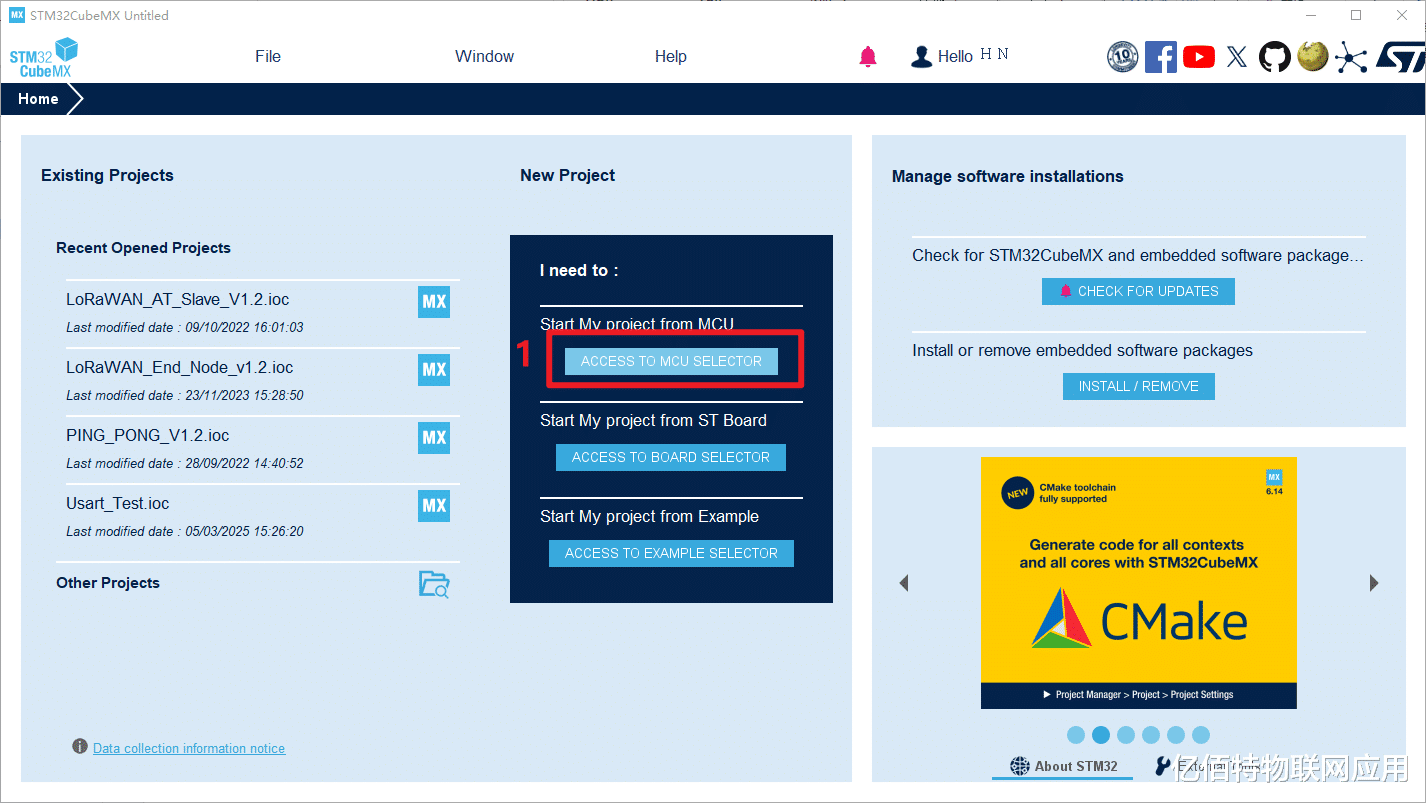The image size is (1426, 803).
Task: Click the X (Twitter) icon
Action: (x=1237, y=57)
